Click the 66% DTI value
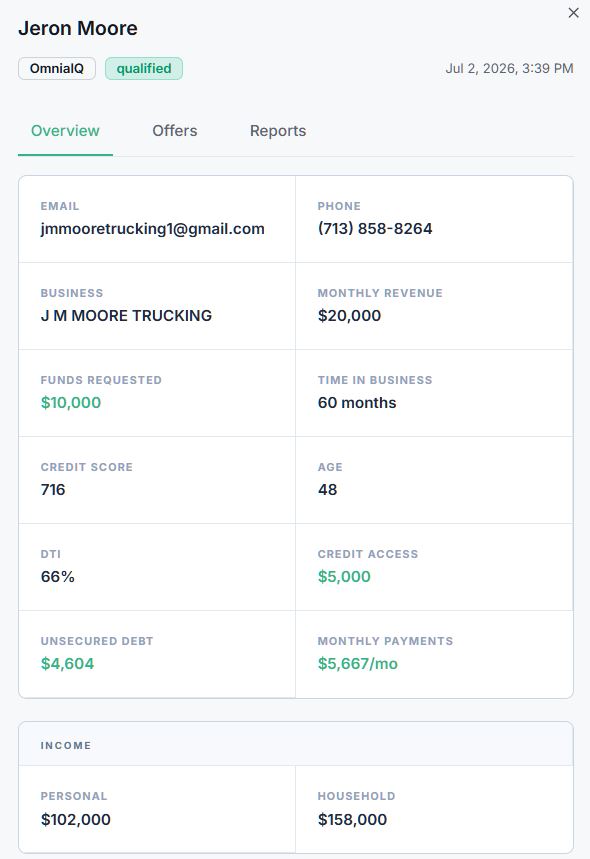 [x=58, y=577]
